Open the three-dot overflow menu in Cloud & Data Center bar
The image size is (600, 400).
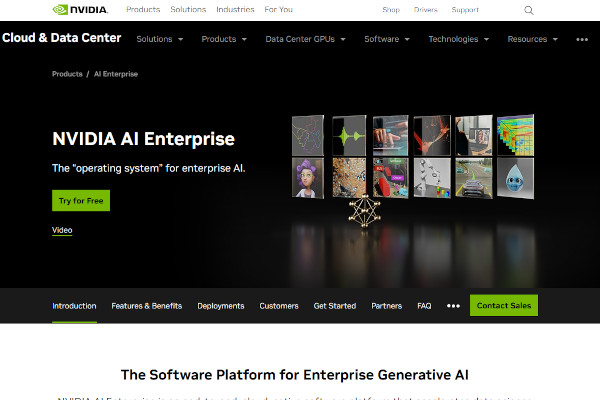pyautogui.click(x=582, y=39)
